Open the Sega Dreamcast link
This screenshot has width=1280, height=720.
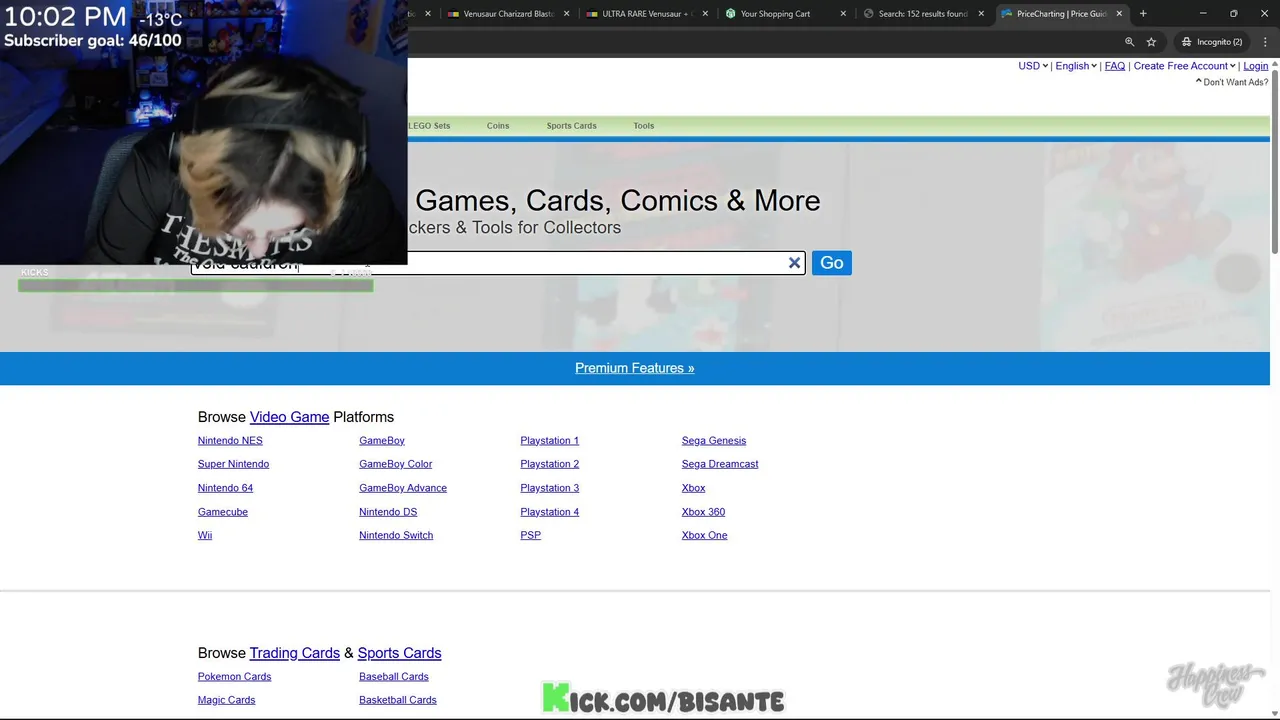pyautogui.click(x=720, y=464)
